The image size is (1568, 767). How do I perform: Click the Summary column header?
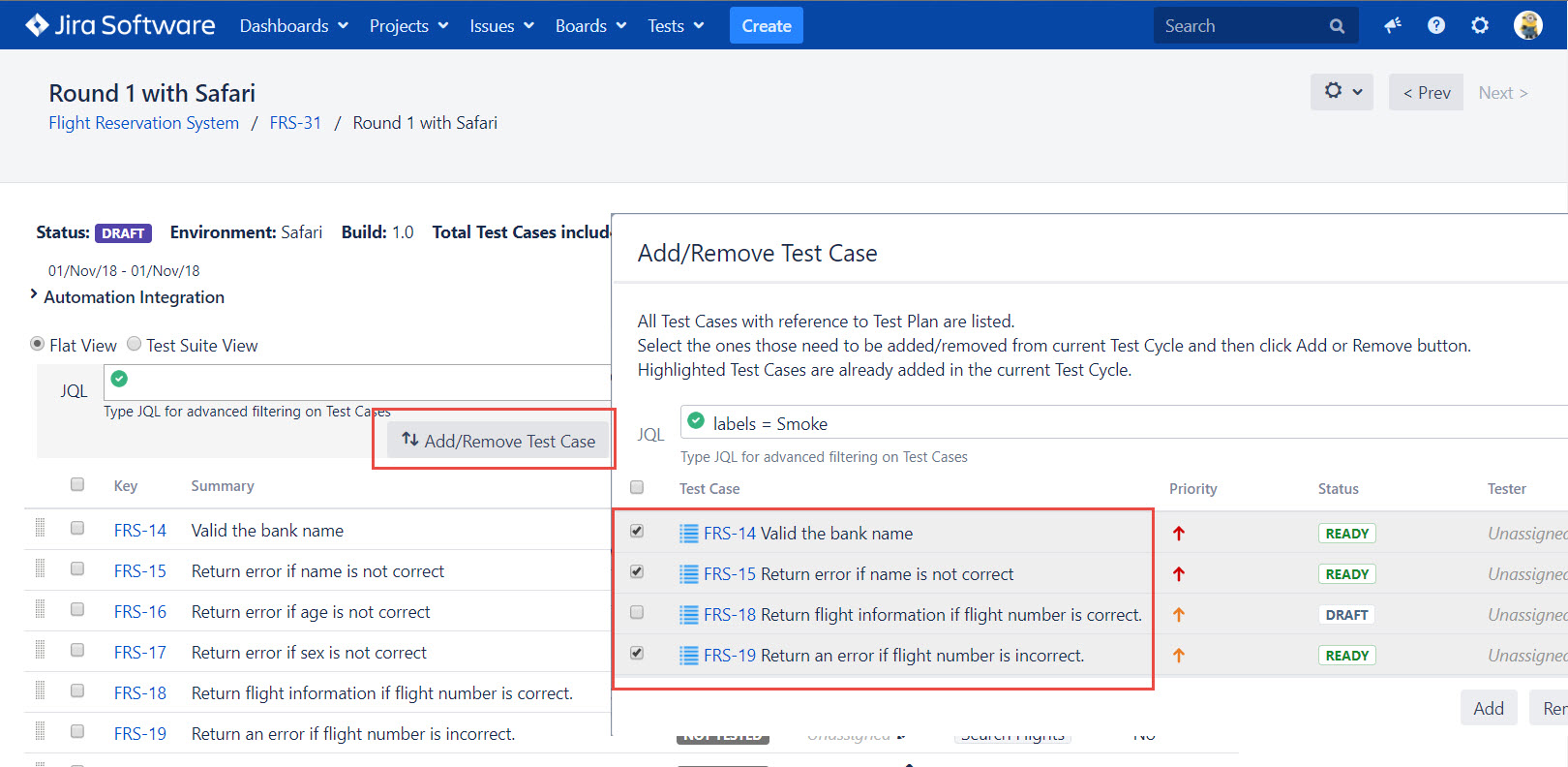coord(223,486)
